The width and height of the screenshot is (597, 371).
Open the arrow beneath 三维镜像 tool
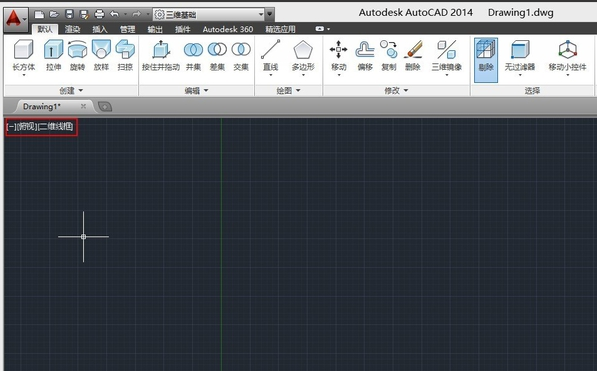point(447,75)
